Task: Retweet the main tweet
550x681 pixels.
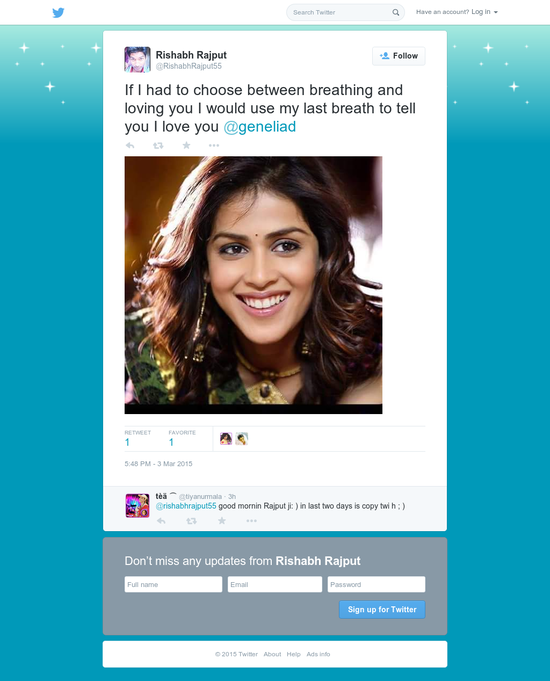Action: point(158,145)
